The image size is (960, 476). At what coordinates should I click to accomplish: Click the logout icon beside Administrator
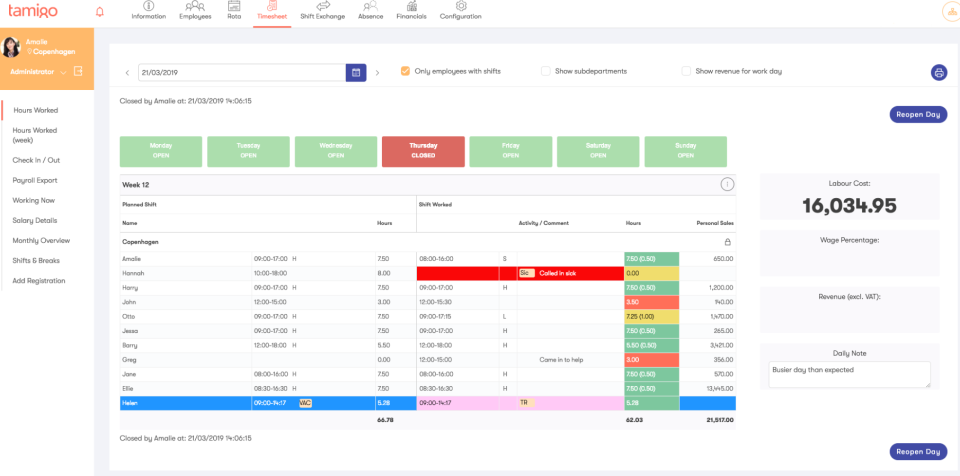tap(78, 72)
